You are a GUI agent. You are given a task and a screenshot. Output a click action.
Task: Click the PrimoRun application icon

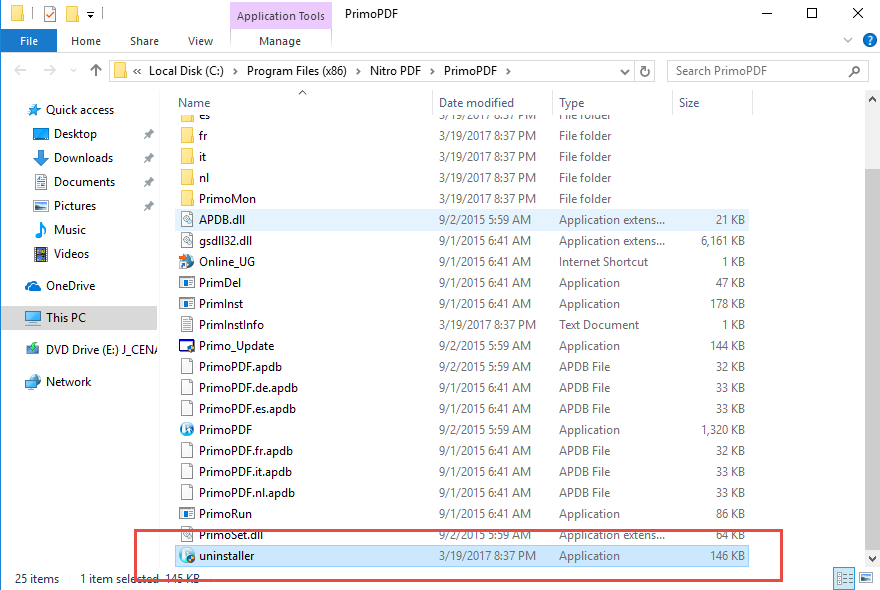pyautogui.click(x=187, y=514)
